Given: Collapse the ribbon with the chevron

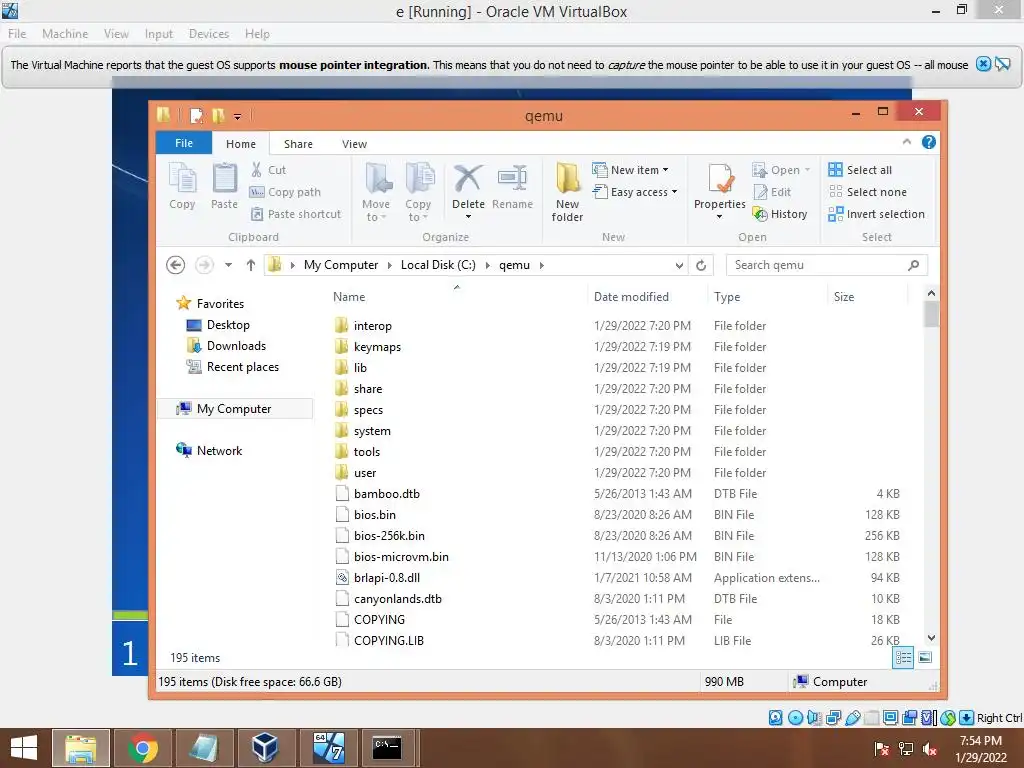Looking at the screenshot, I should [x=906, y=142].
